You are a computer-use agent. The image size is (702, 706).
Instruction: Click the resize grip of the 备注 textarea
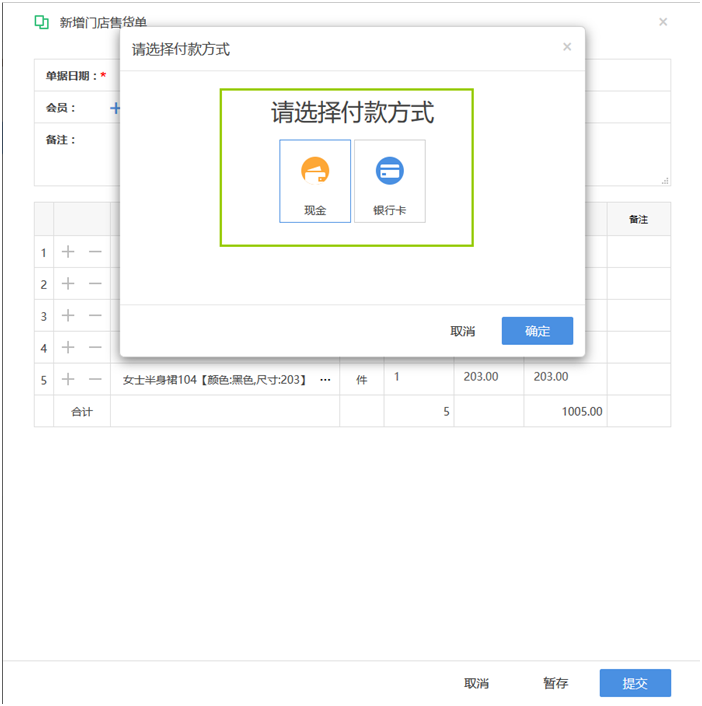665,181
